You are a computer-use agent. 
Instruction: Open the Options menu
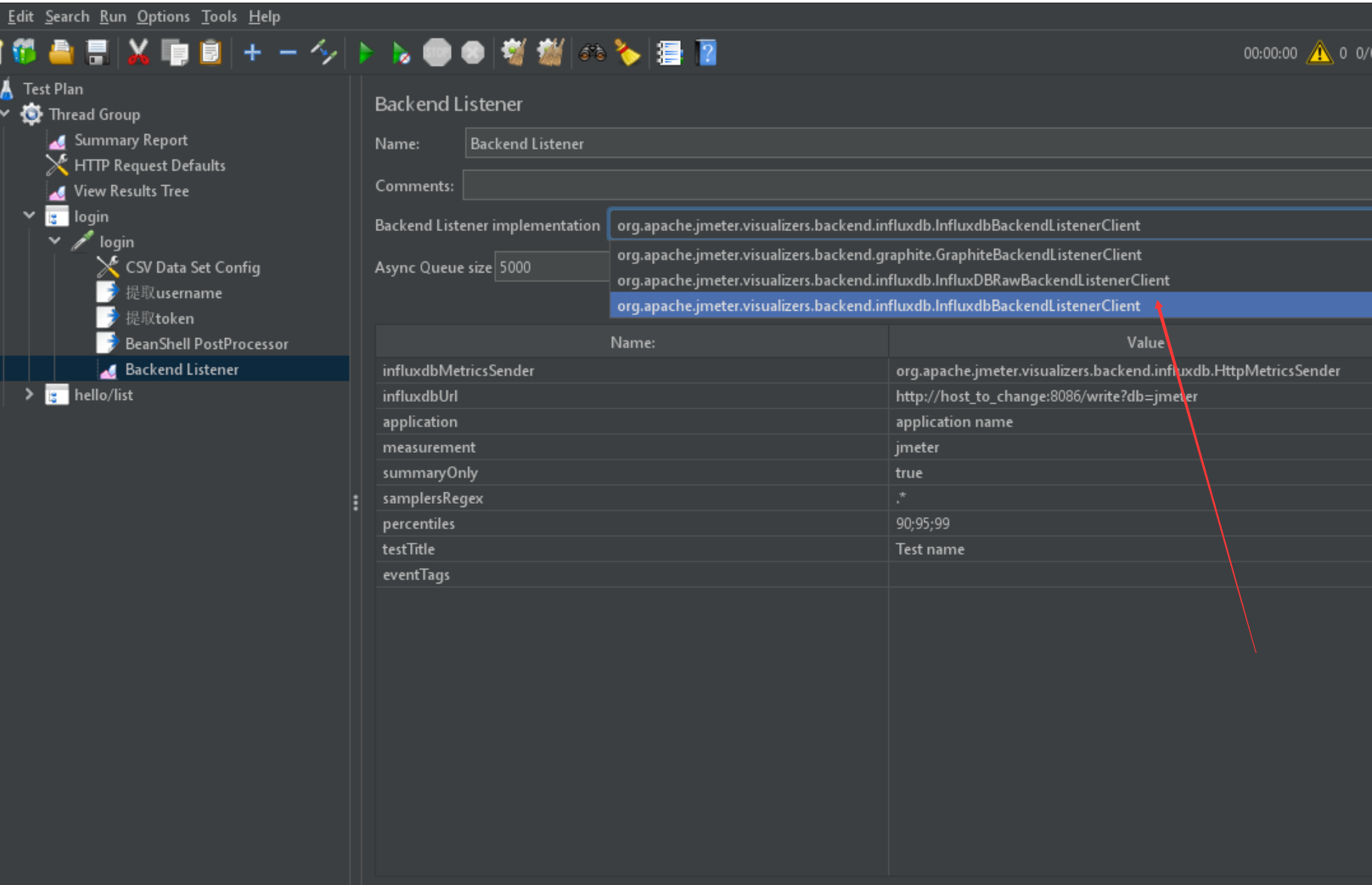[163, 16]
